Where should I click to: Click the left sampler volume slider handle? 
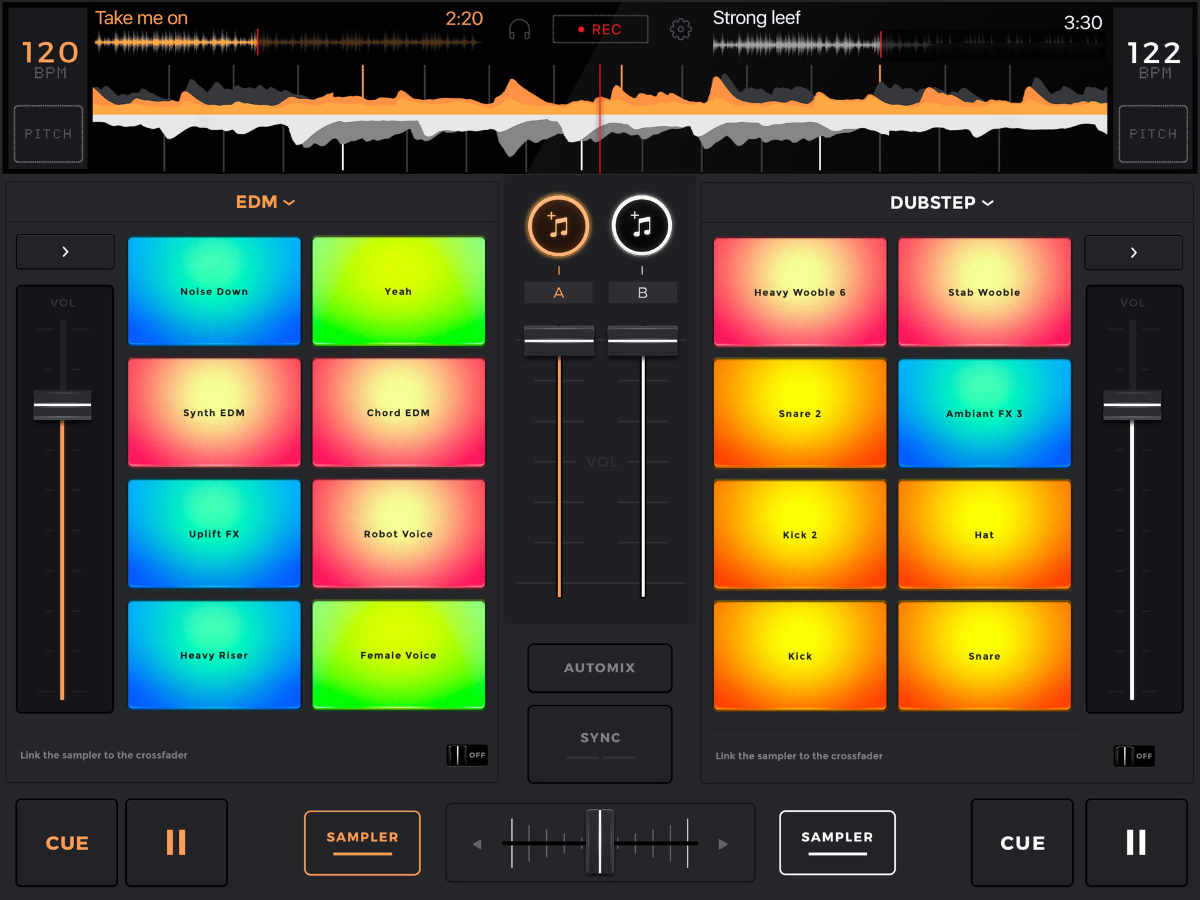(x=63, y=405)
